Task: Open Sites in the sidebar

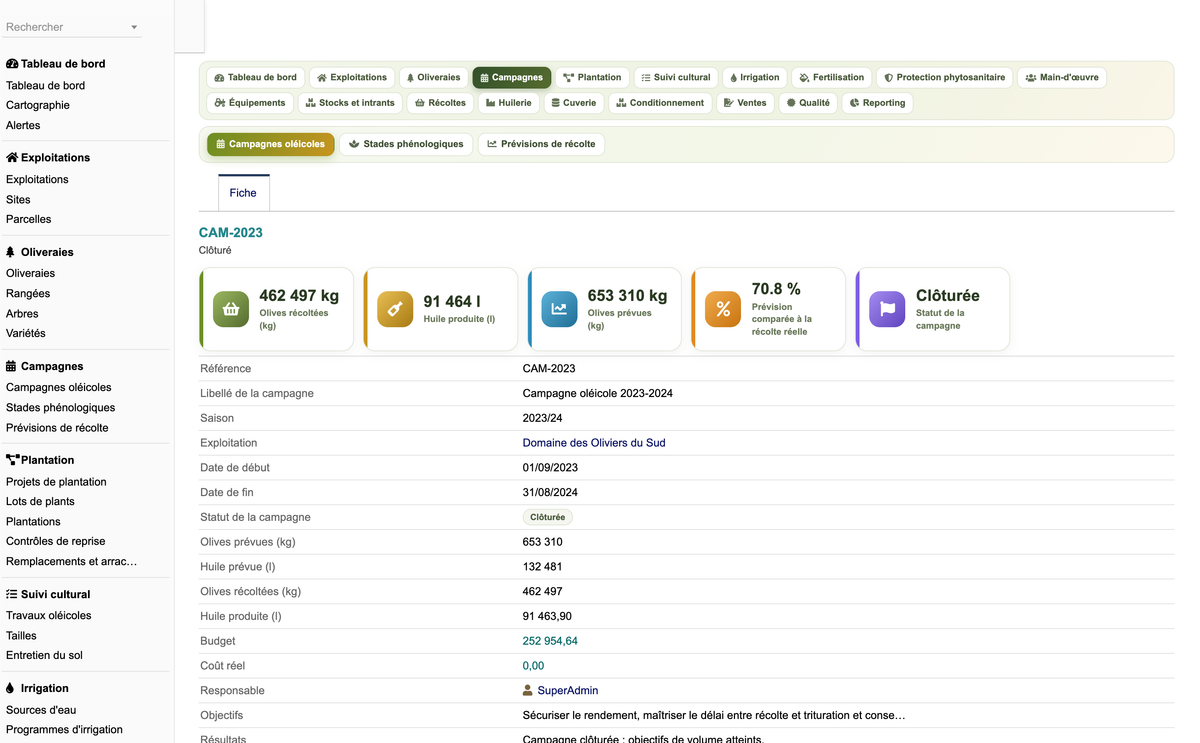Action: [x=18, y=199]
